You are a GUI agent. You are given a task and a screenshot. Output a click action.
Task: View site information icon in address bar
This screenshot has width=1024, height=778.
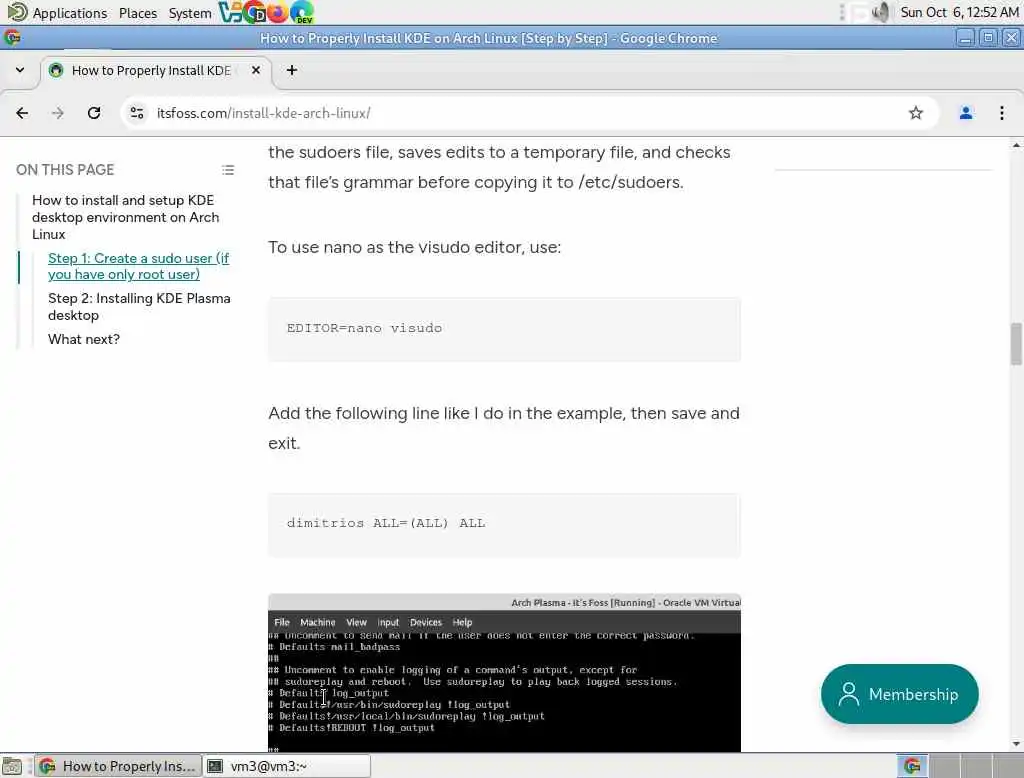[136, 113]
